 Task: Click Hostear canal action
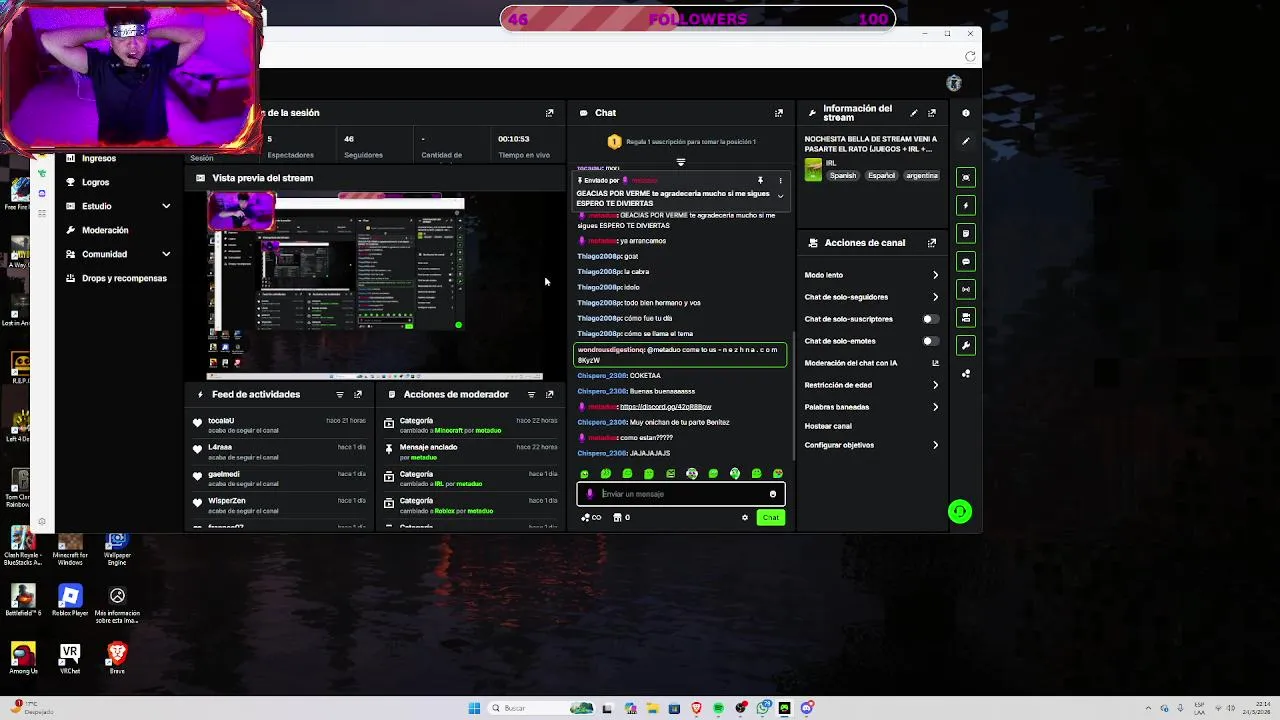click(x=828, y=426)
